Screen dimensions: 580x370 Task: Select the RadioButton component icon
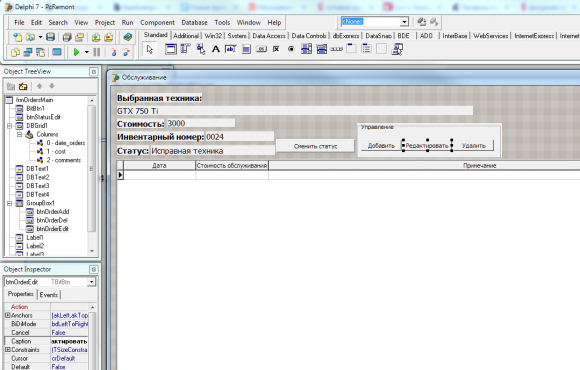(291, 49)
